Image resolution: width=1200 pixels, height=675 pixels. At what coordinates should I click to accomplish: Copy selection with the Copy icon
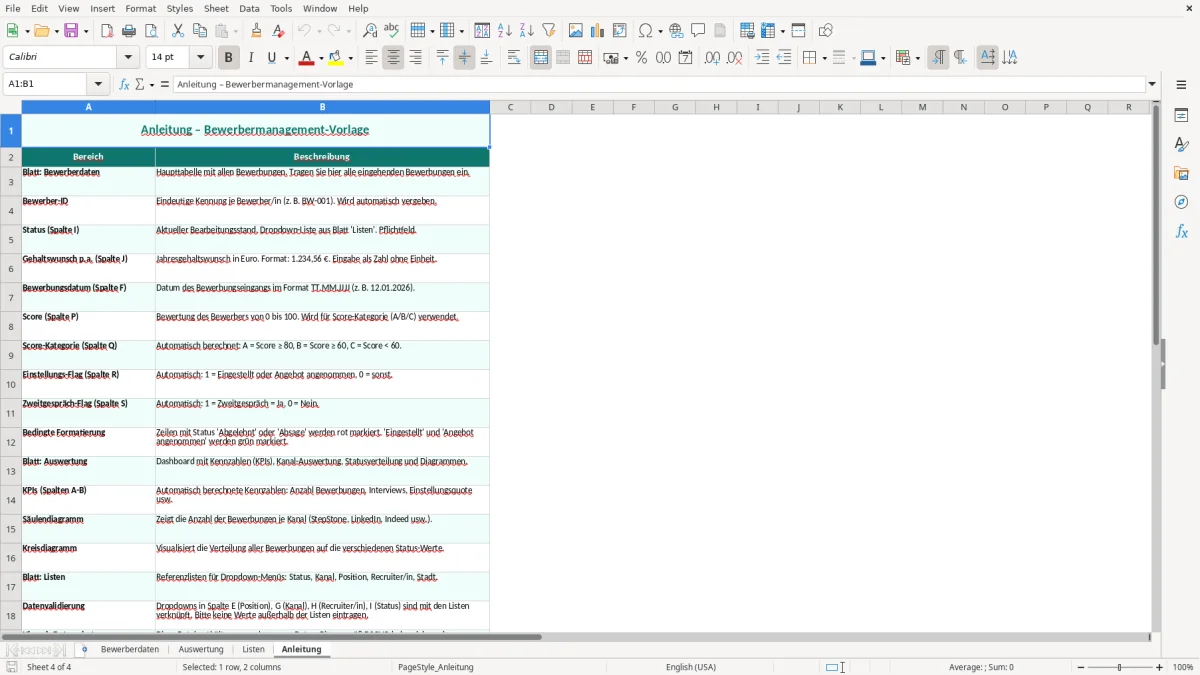click(x=200, y=31)
